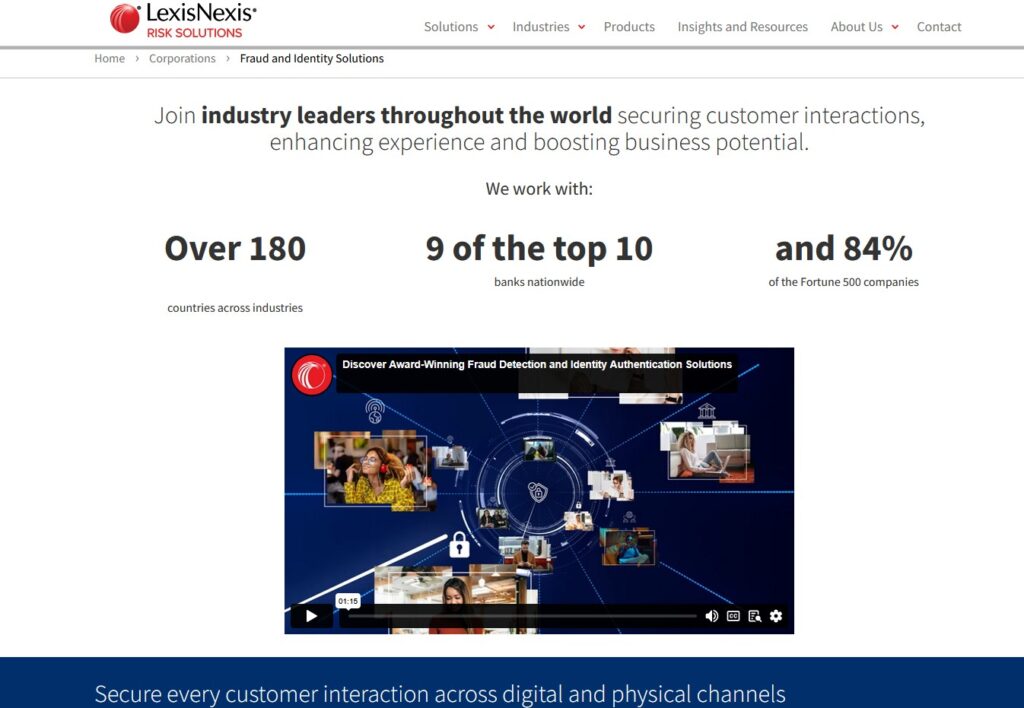
Task: Click 'Secure every customer interaction' heading
Action: [440, 694]
